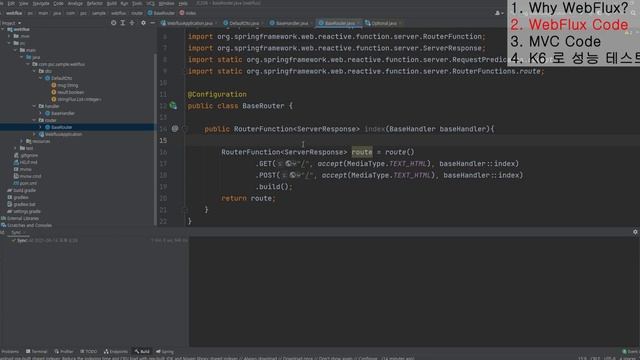640x360 pixels.
Task: Expand the resources folder
Action: click(22, 141)
